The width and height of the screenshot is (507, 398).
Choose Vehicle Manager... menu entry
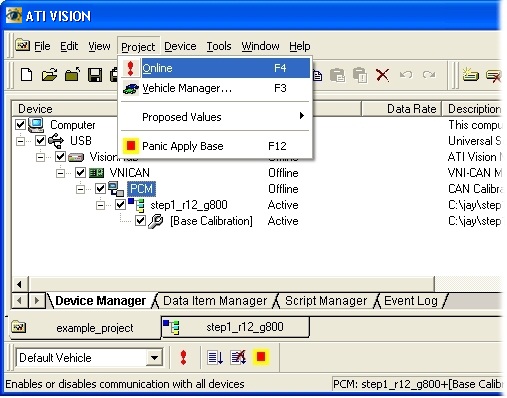click(x=215, y=88)
